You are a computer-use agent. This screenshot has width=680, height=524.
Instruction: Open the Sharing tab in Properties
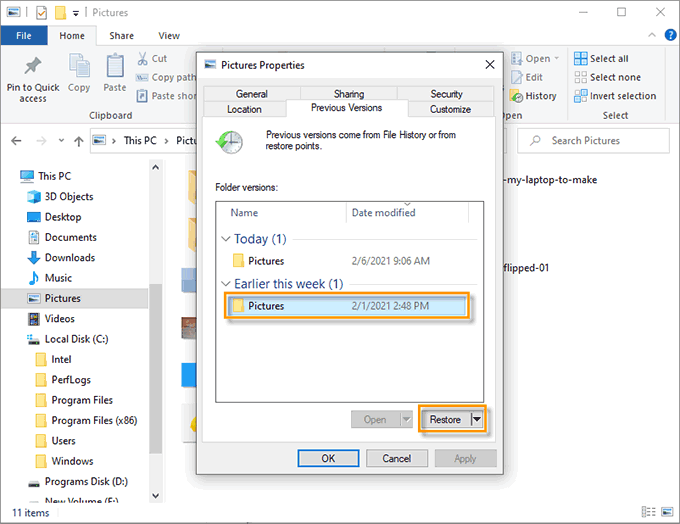coord(349,94)
